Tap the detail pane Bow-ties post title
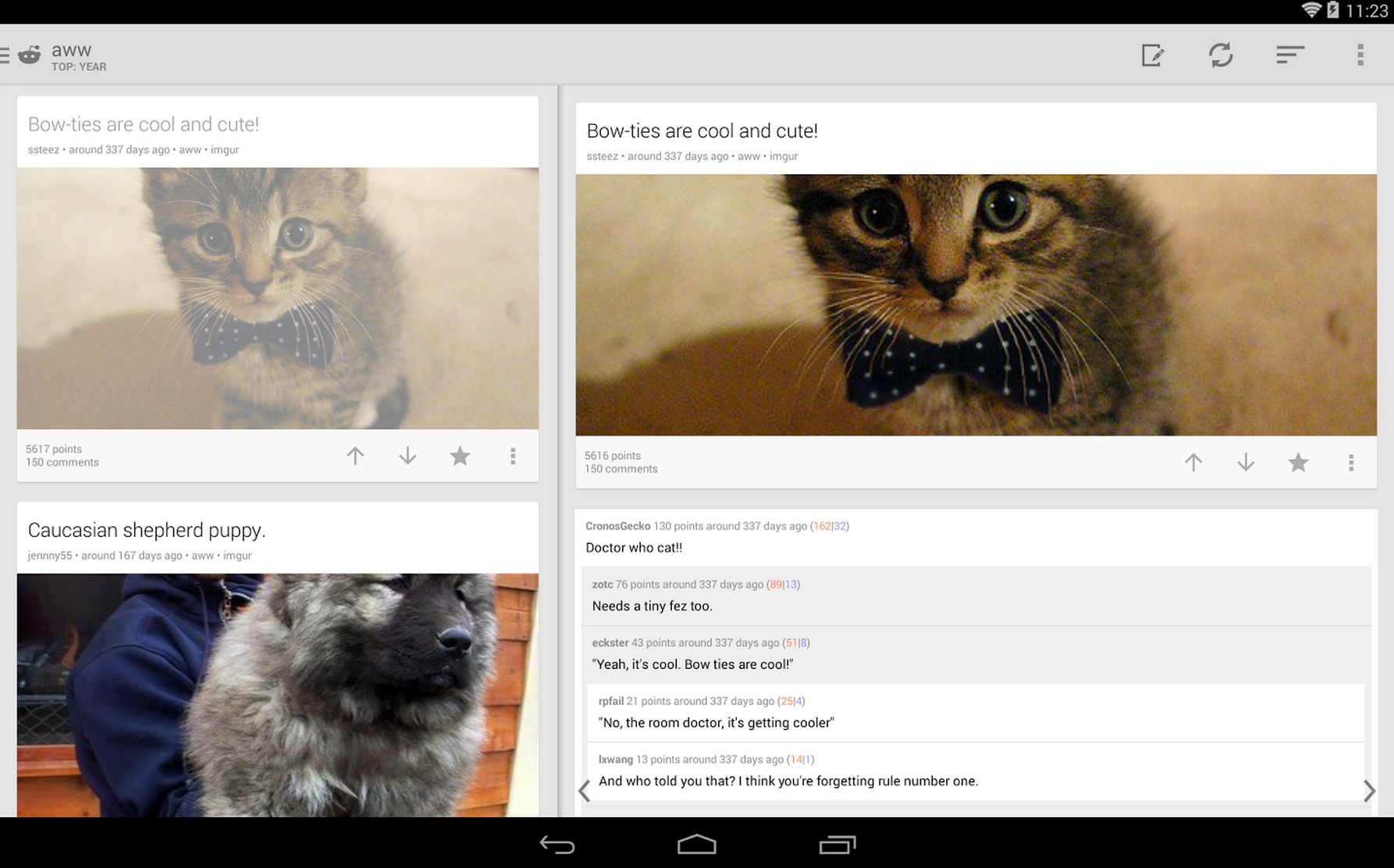The image size is (1394, 868). [702, 130]
